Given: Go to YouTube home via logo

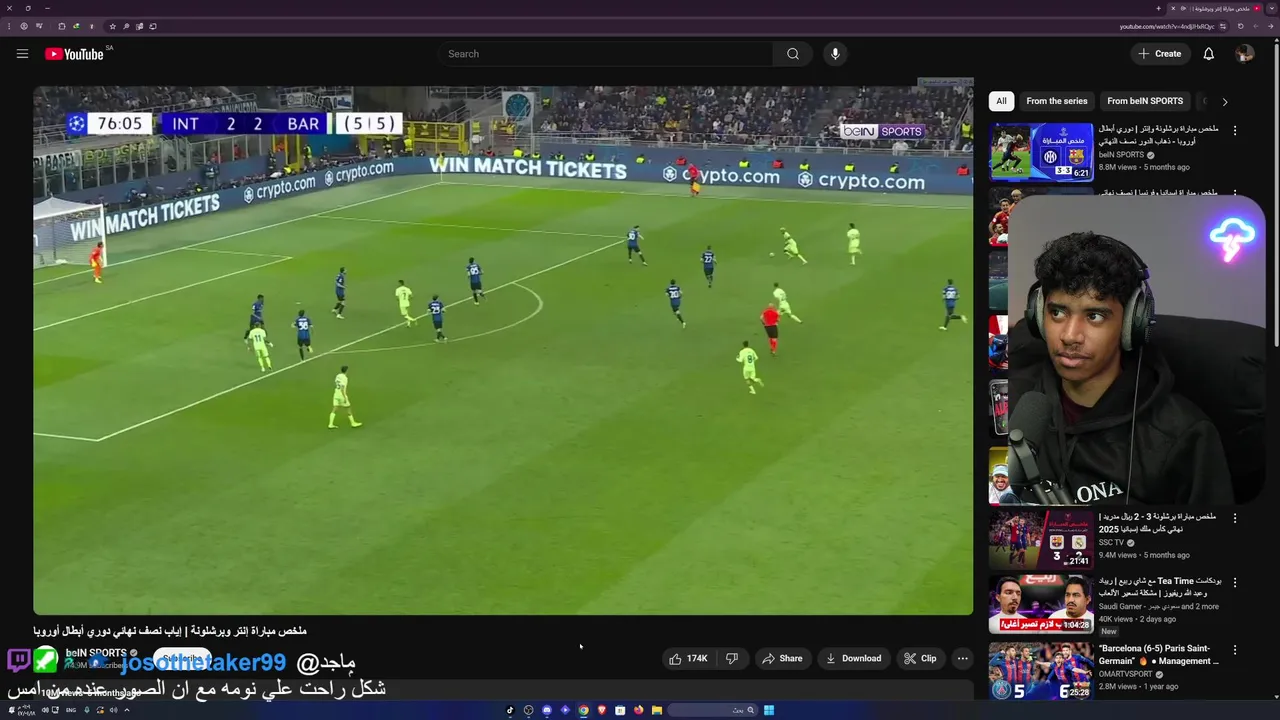Looking at the screenshot, I should tap(74, 54).
